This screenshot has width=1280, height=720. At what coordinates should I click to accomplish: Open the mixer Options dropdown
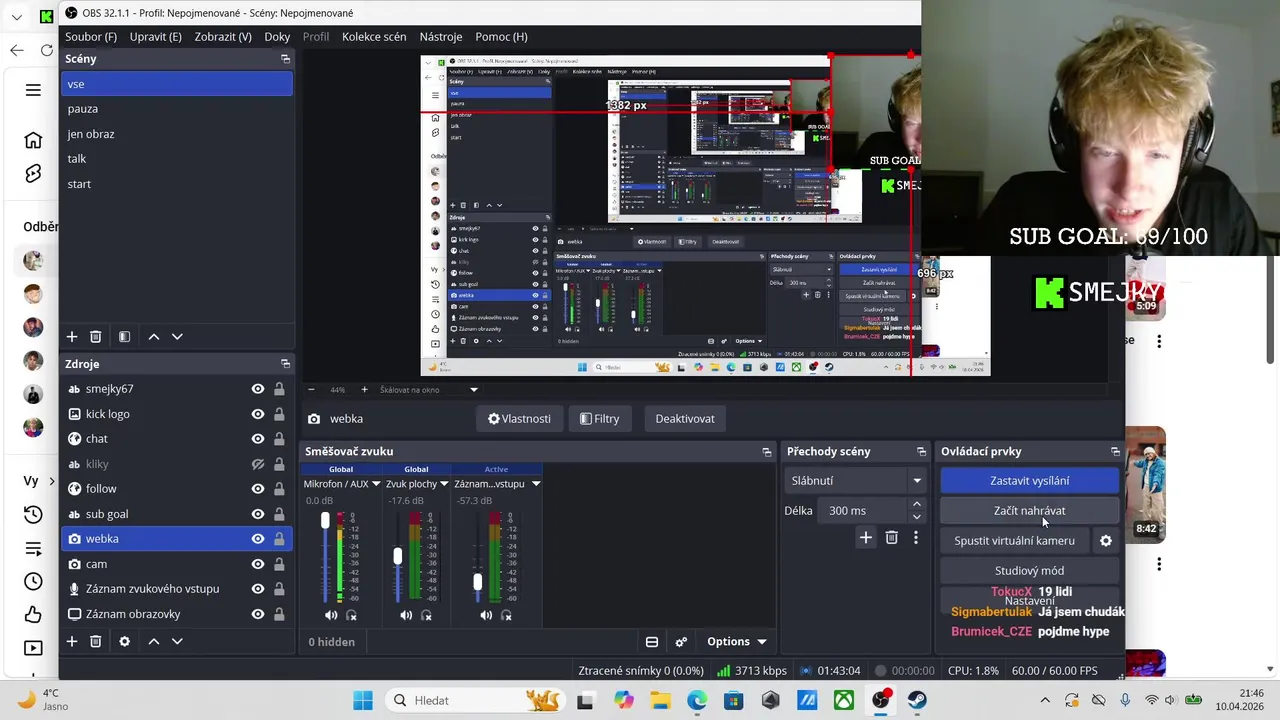(x=737, y=642)
